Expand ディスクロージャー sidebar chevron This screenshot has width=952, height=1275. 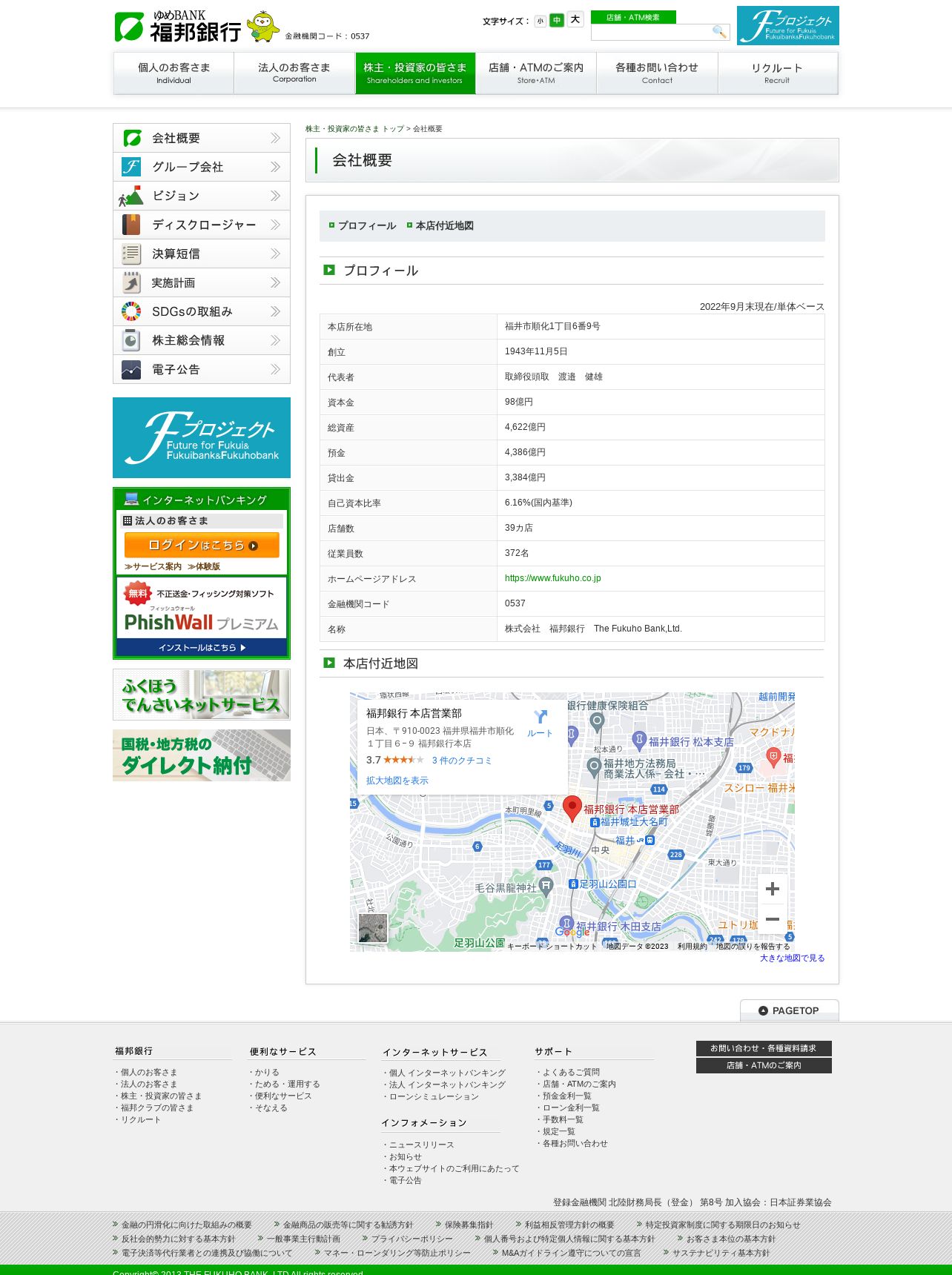pyautogui.click(x=275, y=225)
